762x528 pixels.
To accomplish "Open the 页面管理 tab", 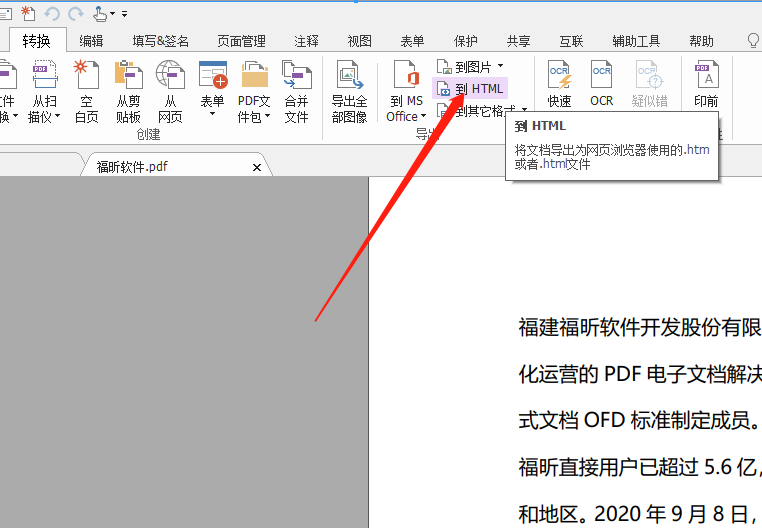I will (242, 41).
